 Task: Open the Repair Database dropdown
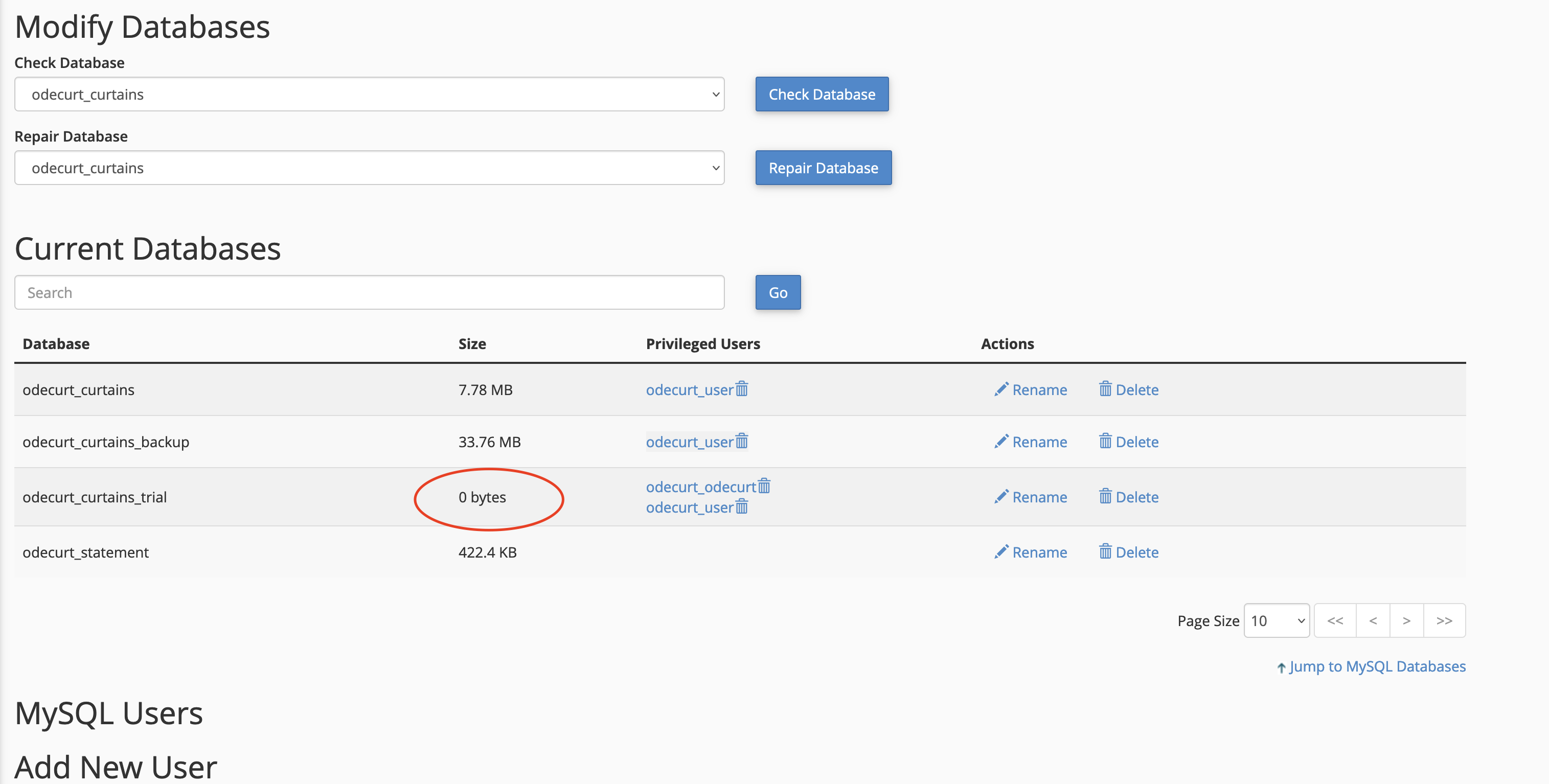point(369,168)
